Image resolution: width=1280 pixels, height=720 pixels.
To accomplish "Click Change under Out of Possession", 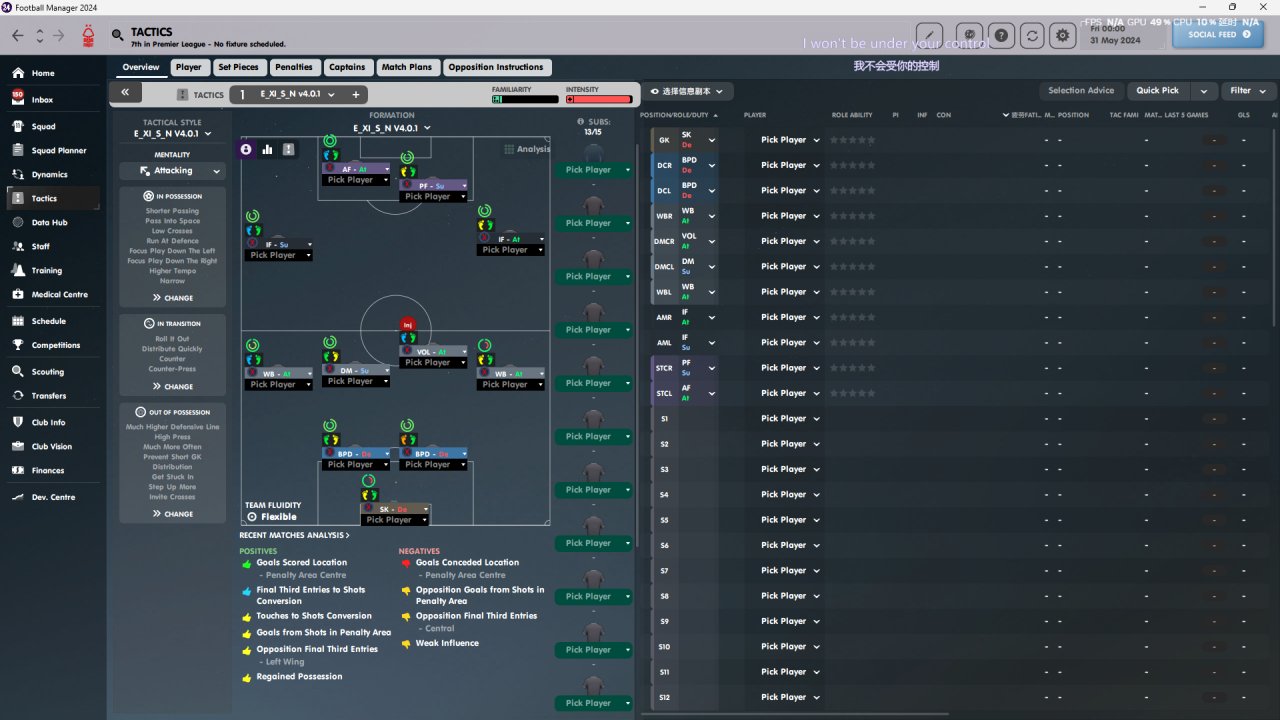I will click(x=173, y=514).
